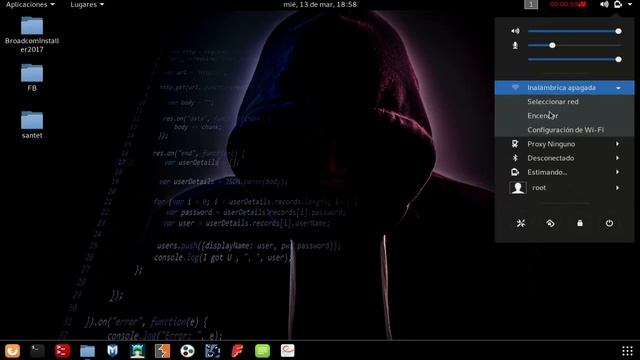Open the FB desktop folder

32,77
